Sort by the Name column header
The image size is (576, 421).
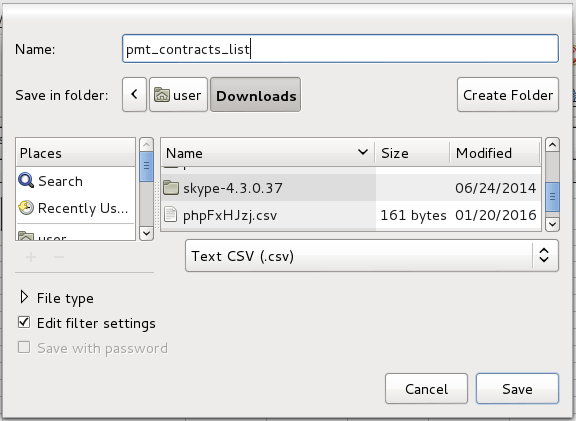point(268,153)
